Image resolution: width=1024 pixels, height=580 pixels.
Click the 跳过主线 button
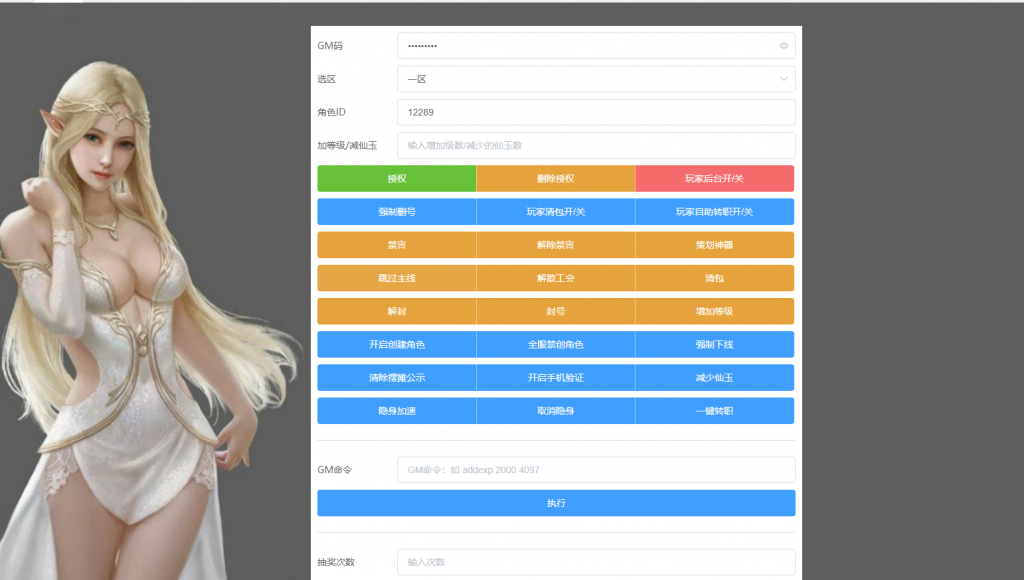[x=396, y=277]
